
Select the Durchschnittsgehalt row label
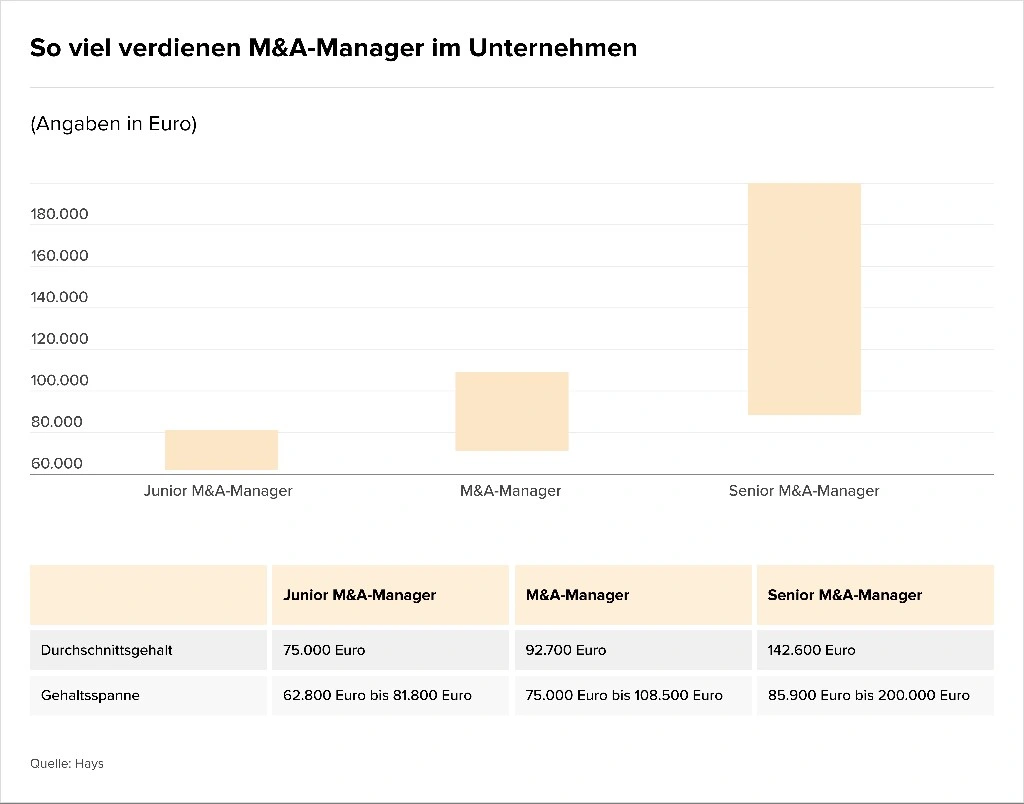pos(107,650)
